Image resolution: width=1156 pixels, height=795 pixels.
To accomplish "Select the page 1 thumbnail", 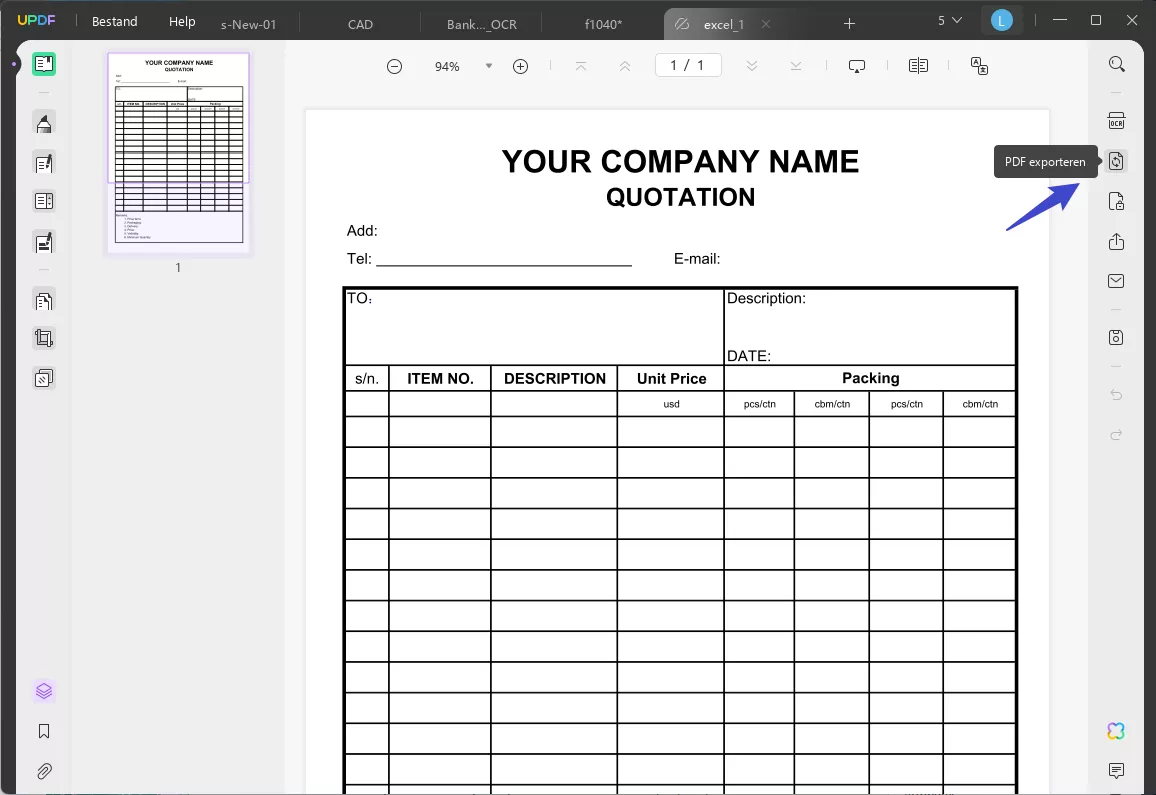I will click(x=178, y=152).
